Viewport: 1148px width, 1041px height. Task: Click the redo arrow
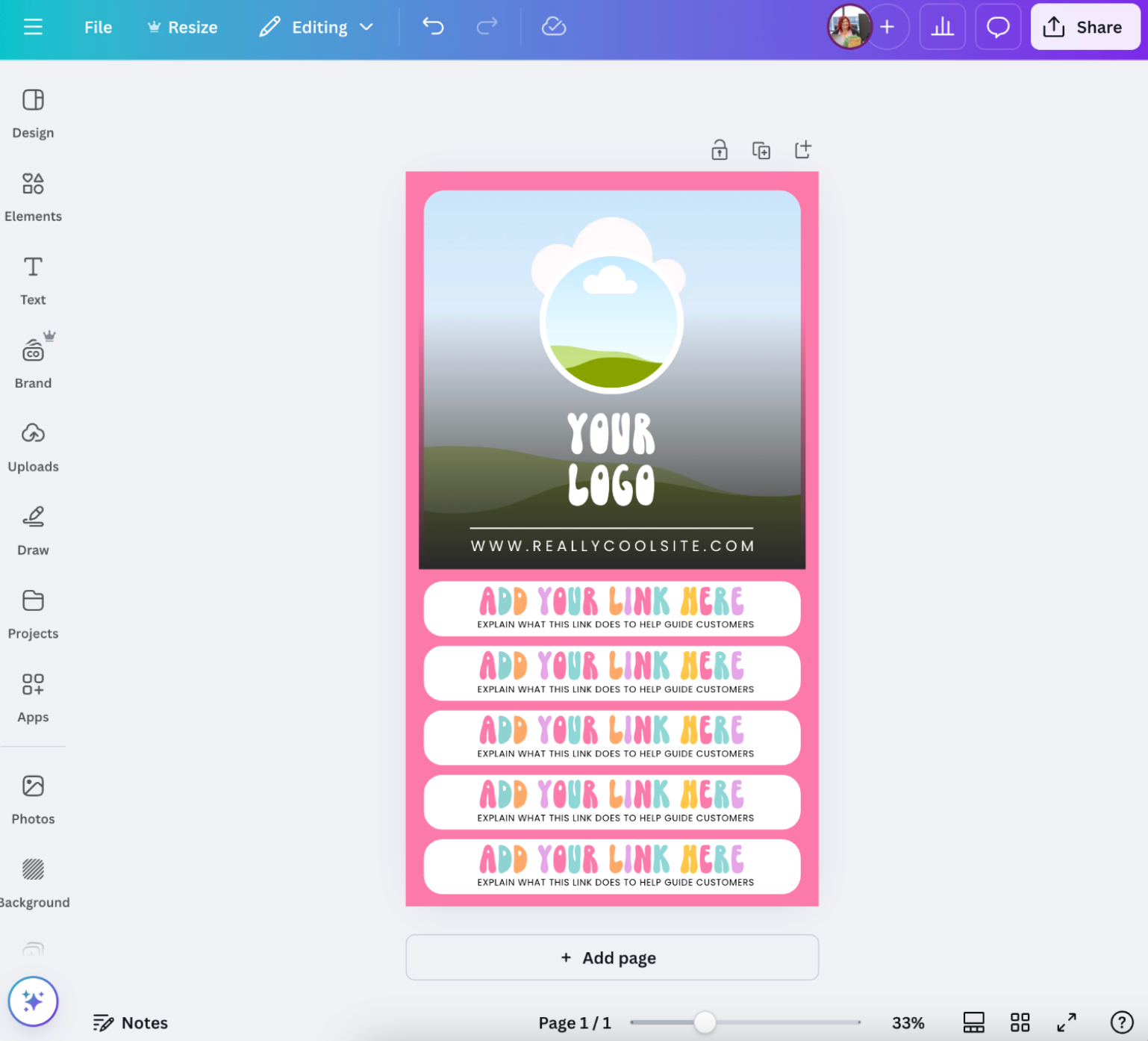(487, 27)
